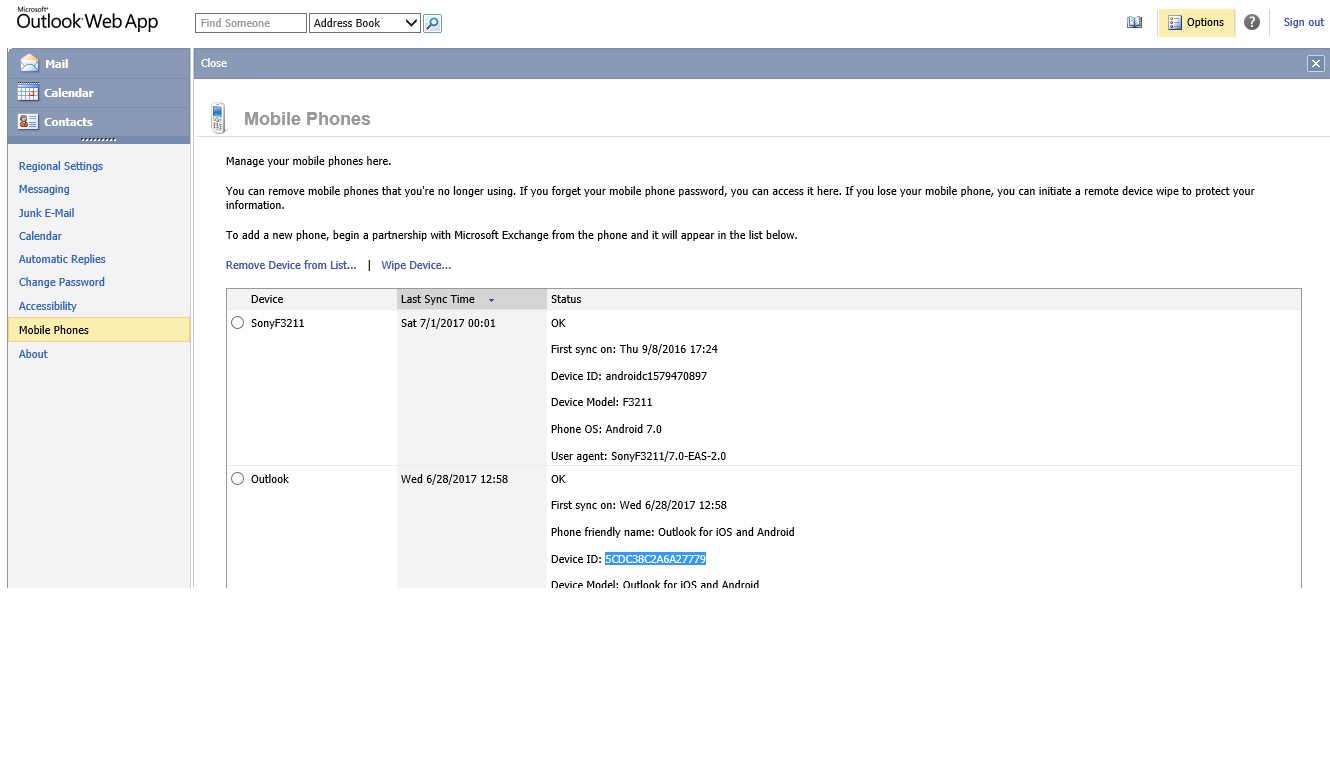Image resolution: width=1330 pixels, height=768 pixels.
Task: Click the Find Someone search field
Action: (x=250, y=23)
